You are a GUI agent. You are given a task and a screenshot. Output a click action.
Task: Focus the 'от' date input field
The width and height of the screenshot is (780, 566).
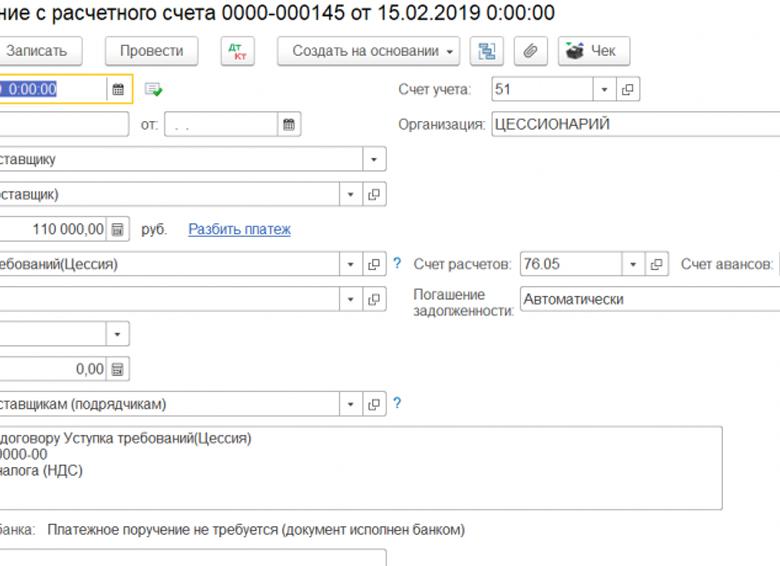pyautogui.click(x=221, y=124)
